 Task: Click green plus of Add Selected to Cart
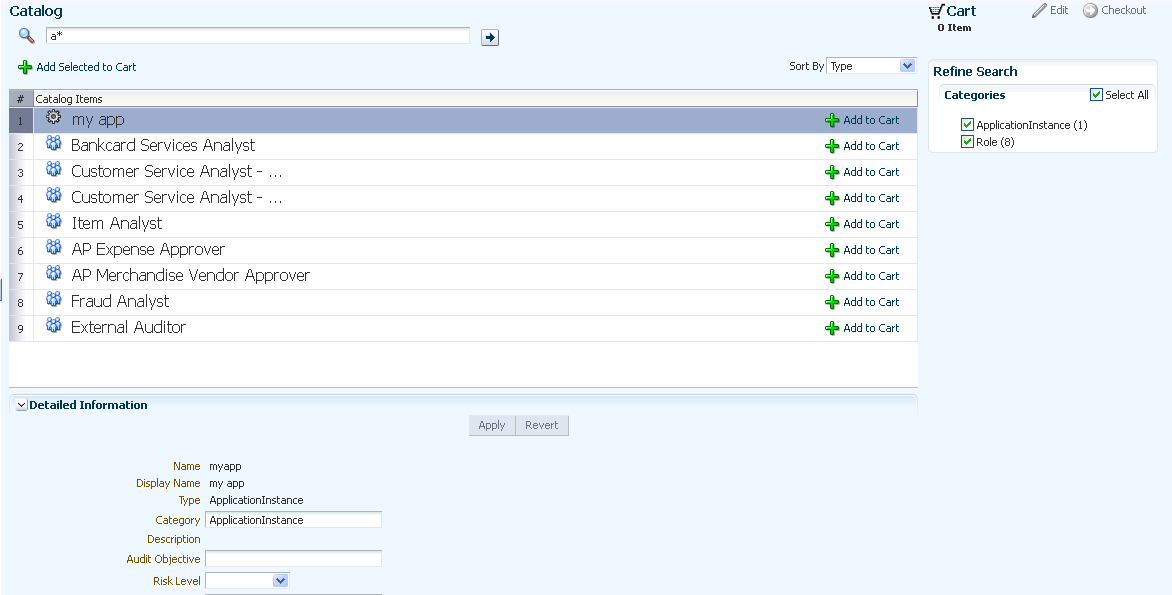click(25, 67)
